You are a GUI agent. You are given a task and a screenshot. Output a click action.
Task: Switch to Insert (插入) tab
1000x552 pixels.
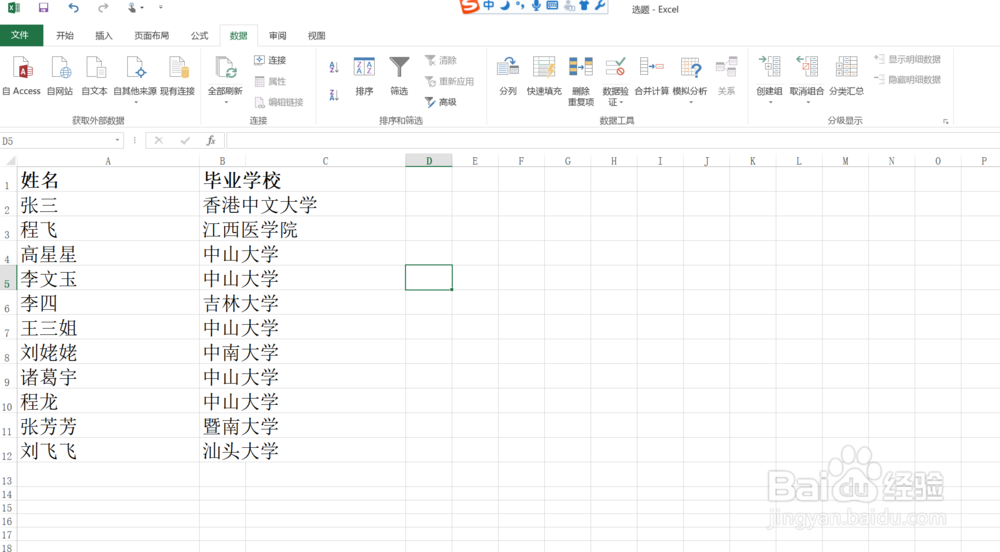[103, 36]
